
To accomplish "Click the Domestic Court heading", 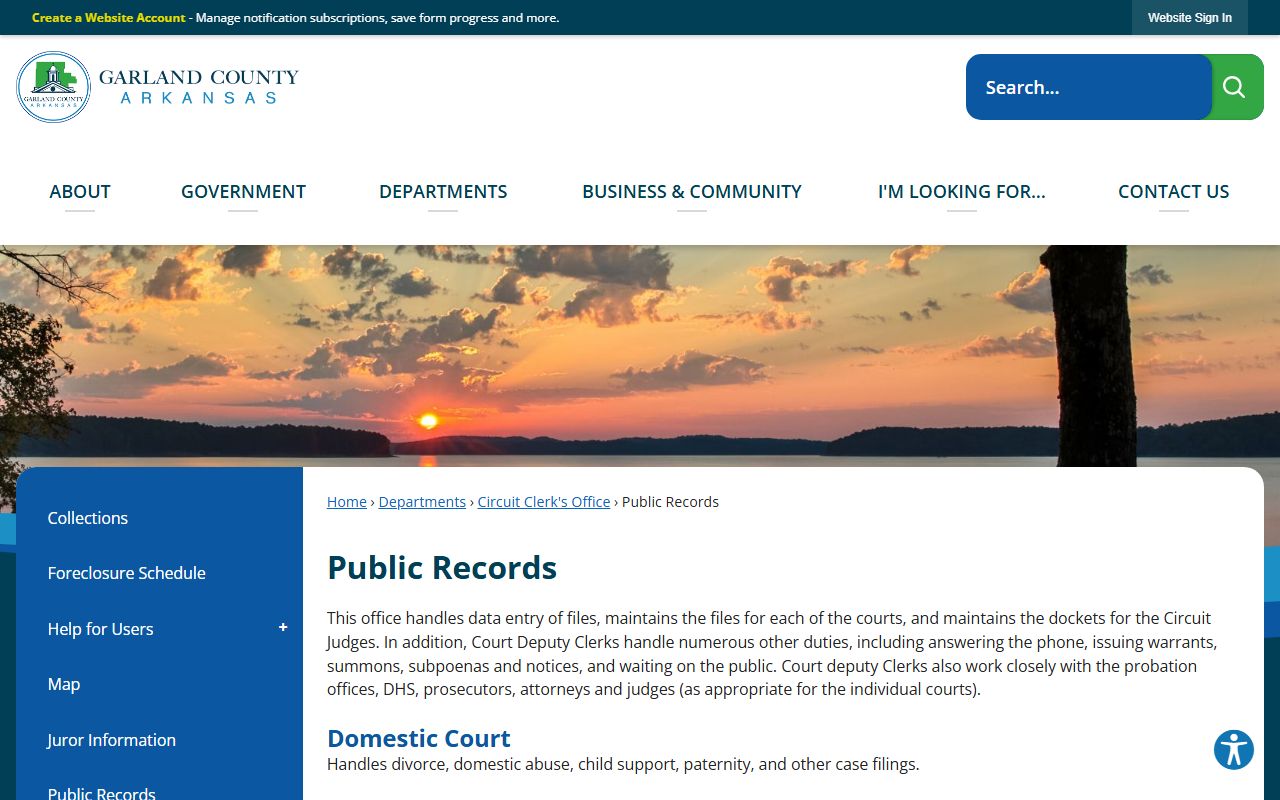I will (419, 738).
